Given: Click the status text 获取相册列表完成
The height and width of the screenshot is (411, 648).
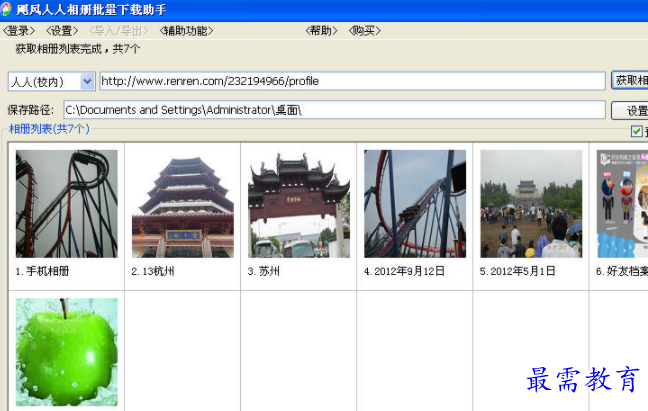Looking at the screenshot, I should (x=59, y=49).
